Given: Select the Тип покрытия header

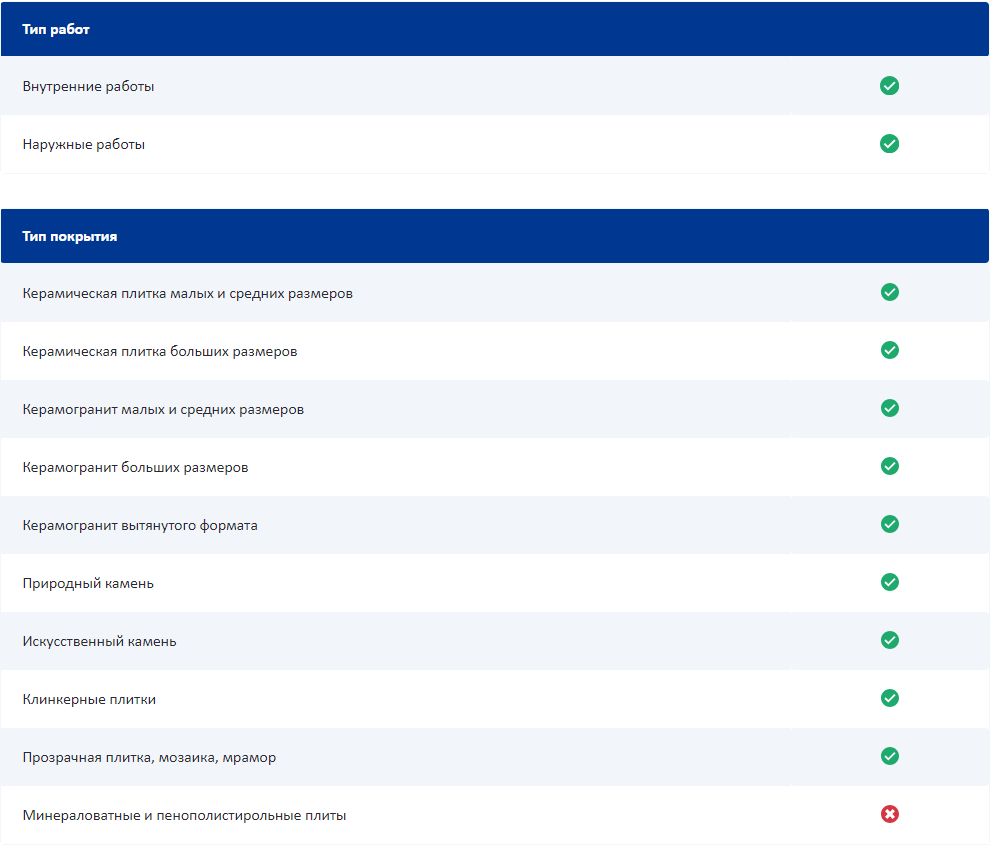Looking at the screenshot, I should (x=70, y=237).
